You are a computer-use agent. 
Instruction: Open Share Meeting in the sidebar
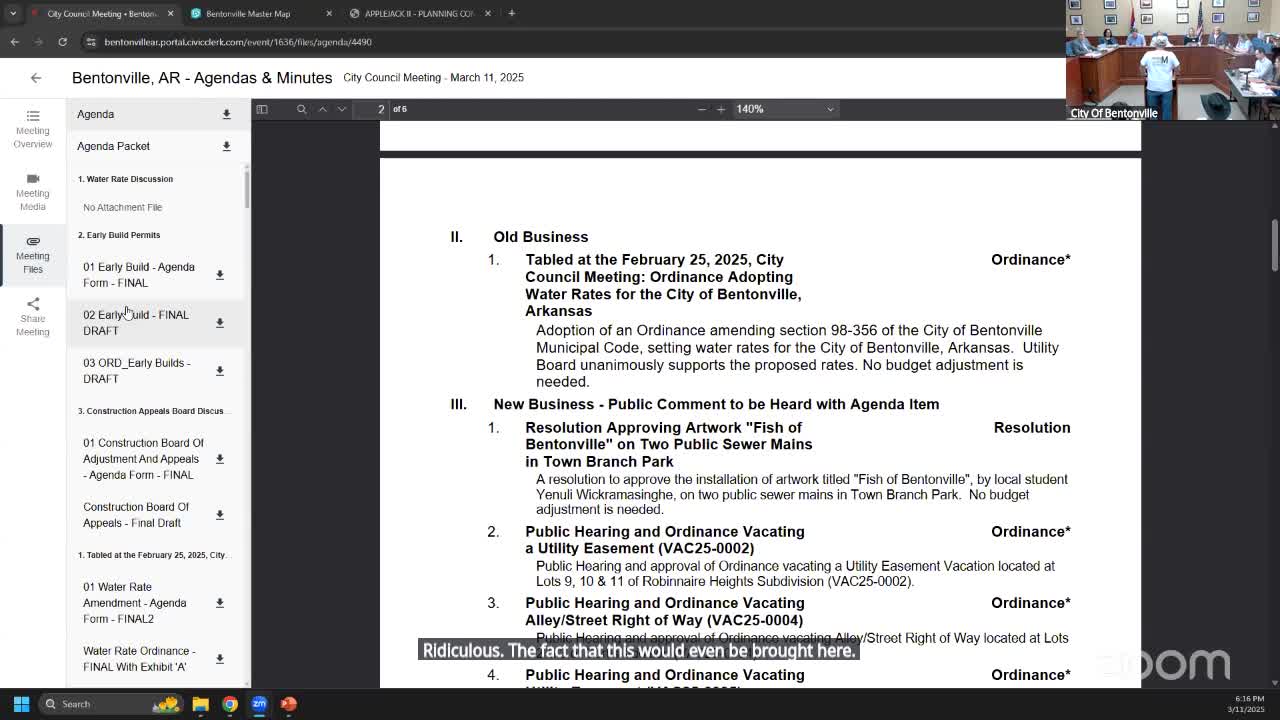(33, 317)
